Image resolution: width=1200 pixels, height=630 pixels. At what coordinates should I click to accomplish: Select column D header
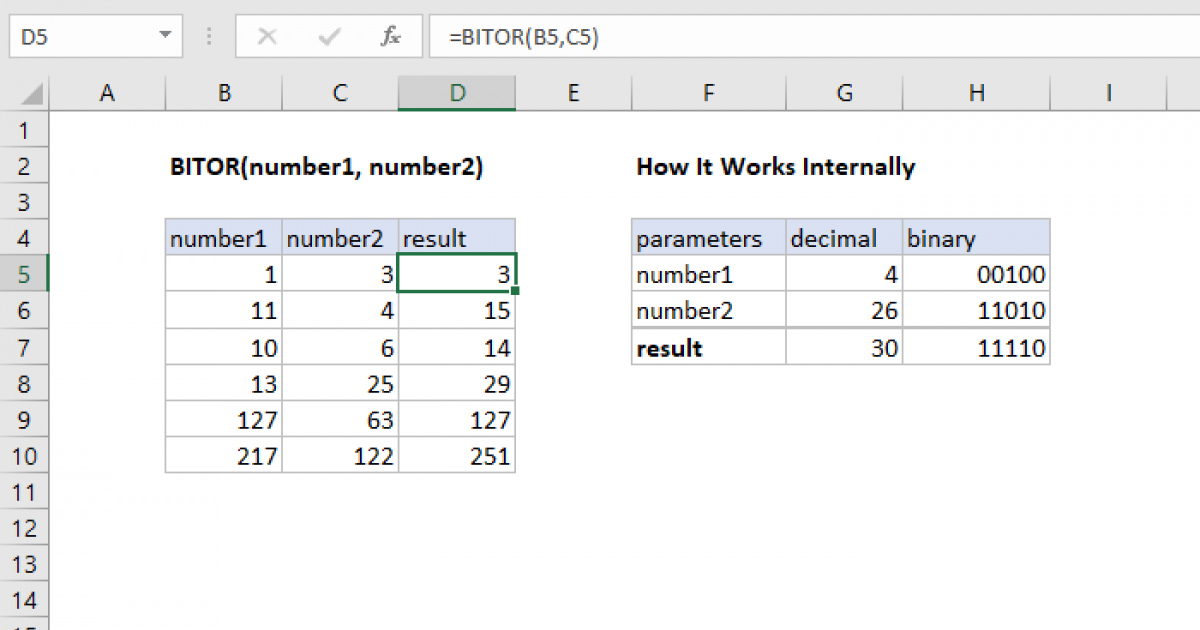coord(457,93)
